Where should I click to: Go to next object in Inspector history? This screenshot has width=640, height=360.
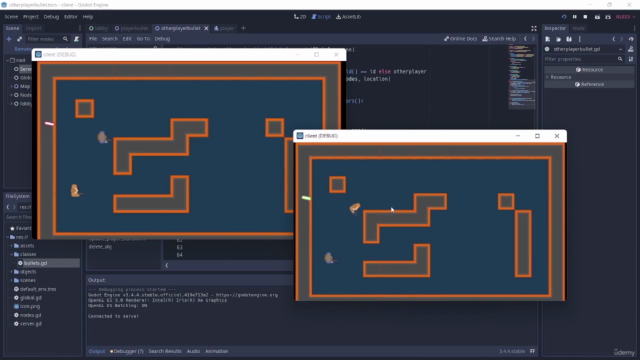pyautogui.click(x=622, y=39)
